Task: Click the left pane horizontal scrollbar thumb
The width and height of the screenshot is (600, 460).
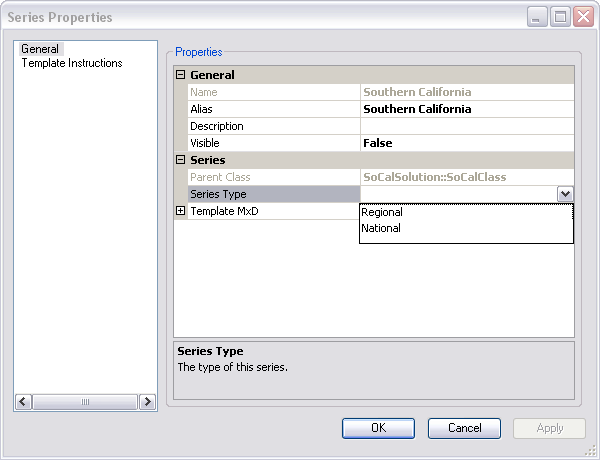Action: [85, 401]
